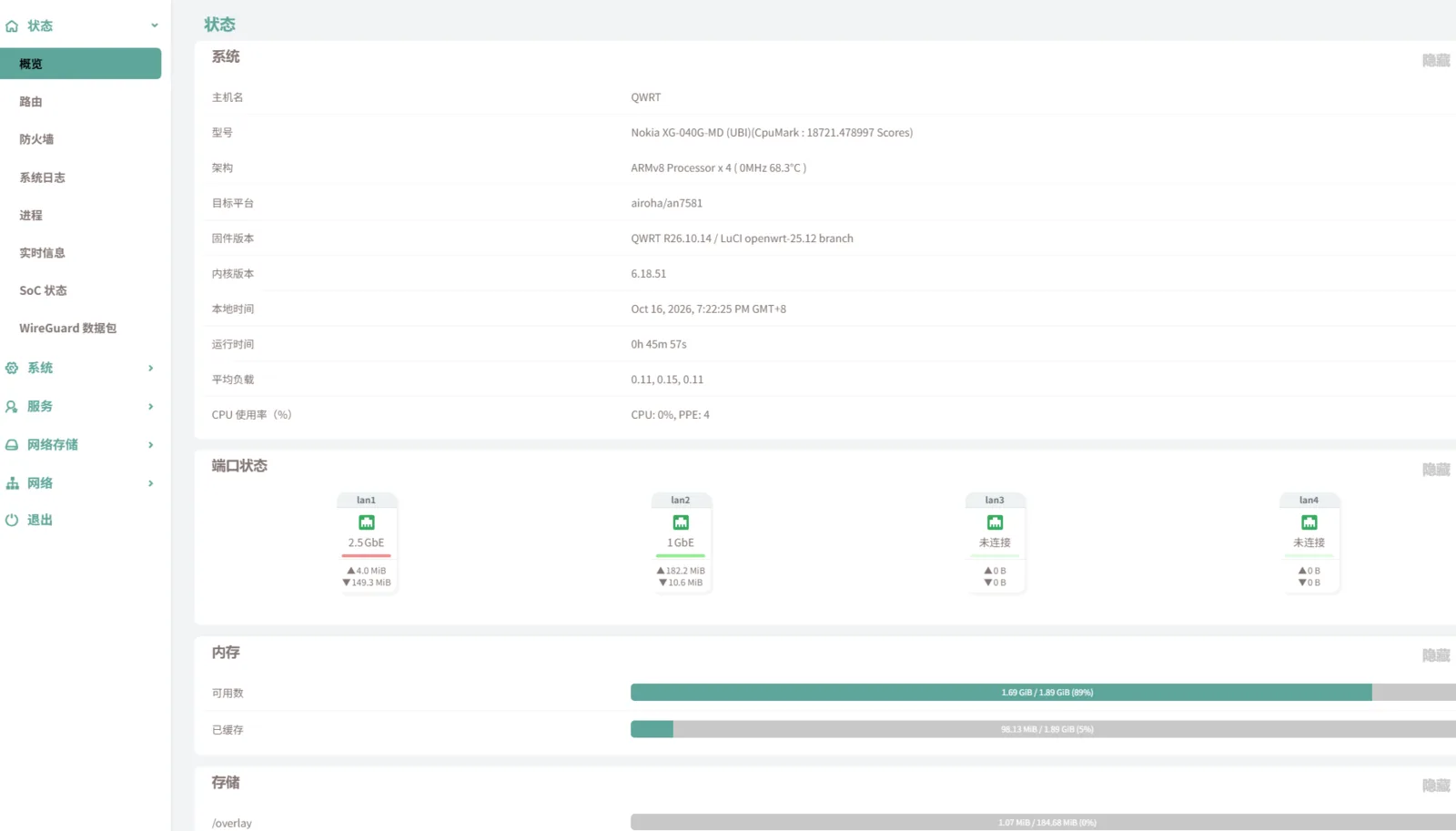This screenshot has width=1456, height=831.
Task: Click the /overlay storage usage bar
Action: (x=1044, y=823)
